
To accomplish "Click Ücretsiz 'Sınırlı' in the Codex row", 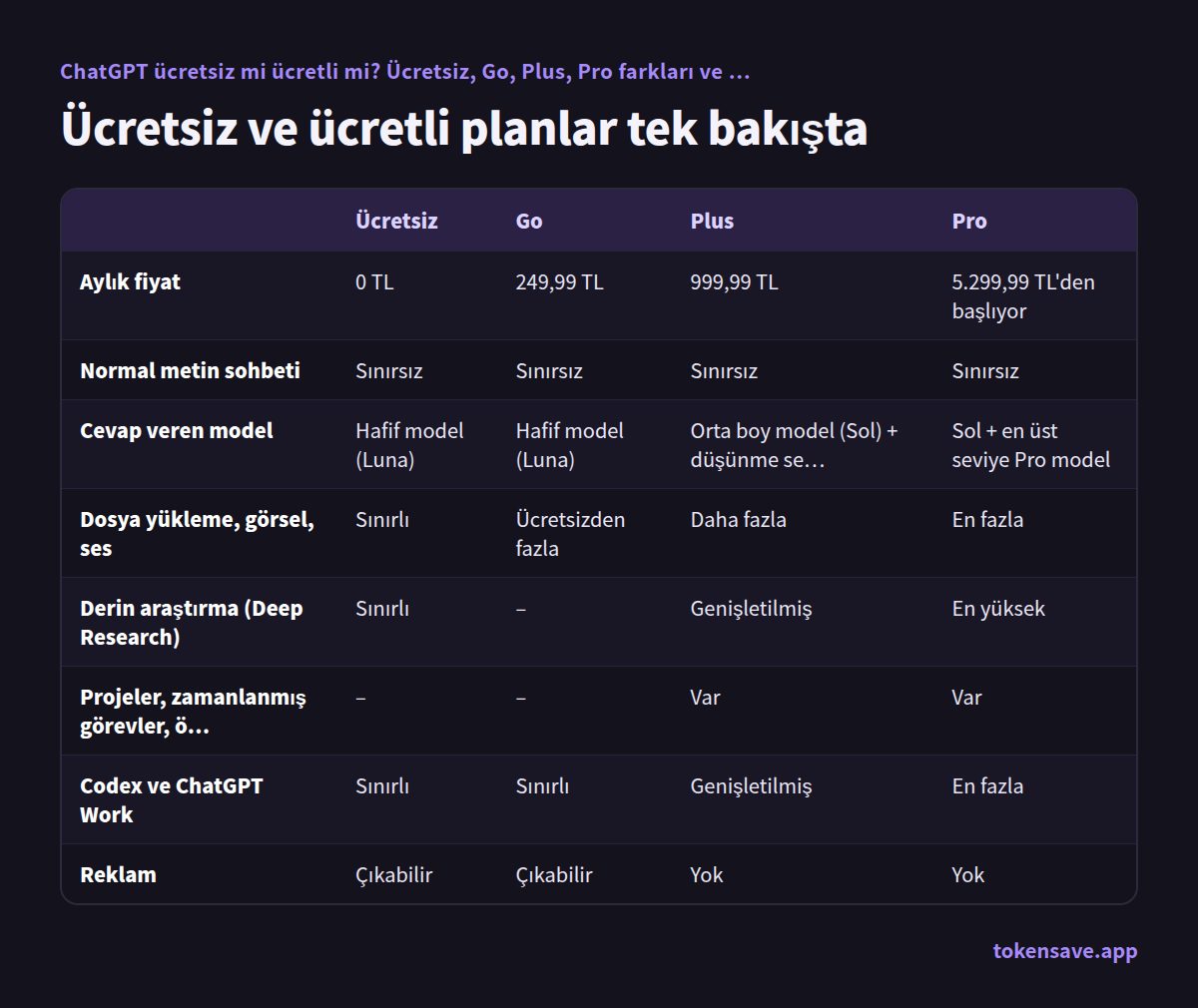I will point(382,786).
